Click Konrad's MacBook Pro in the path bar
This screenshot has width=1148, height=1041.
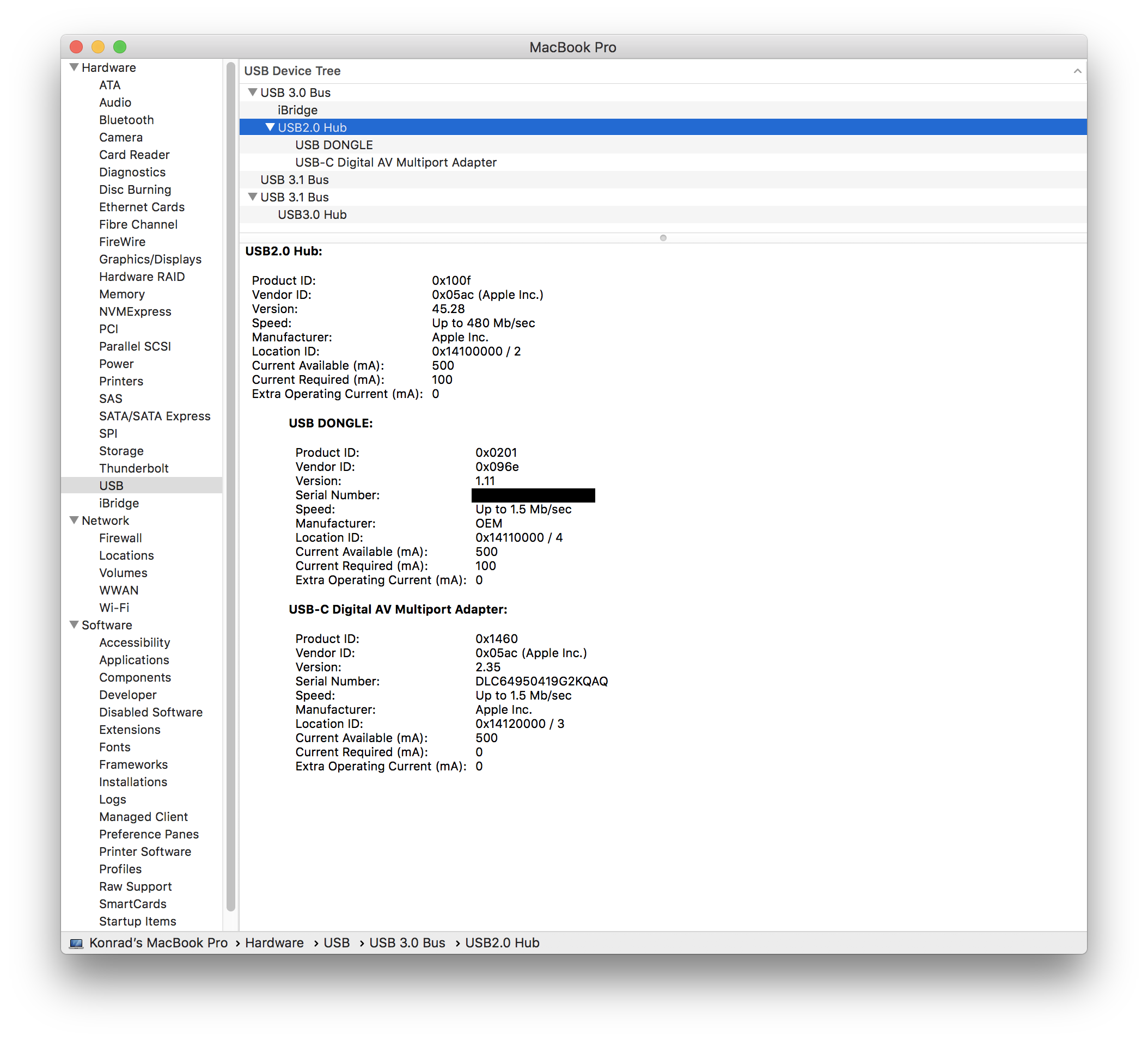click(158, 943)
